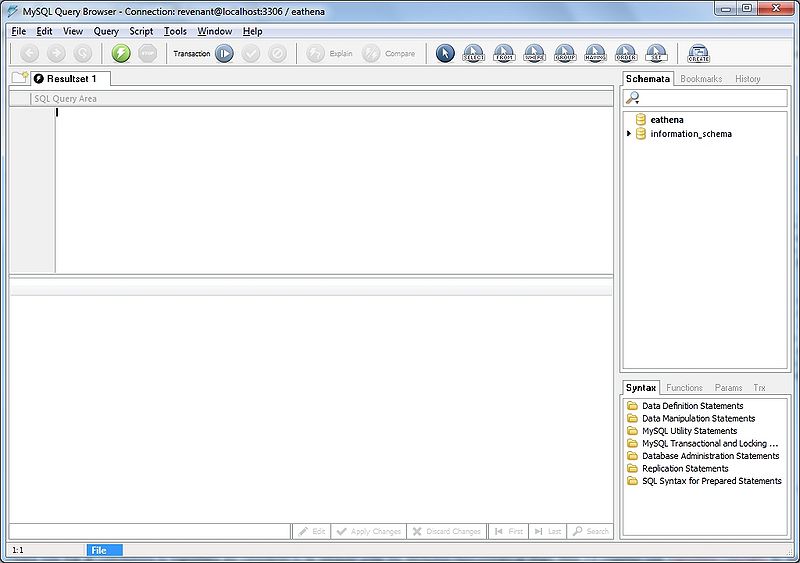Viewport: 800px width, 563px height.
Task: Select the default mouse pointer tool
Action: [445, 53]
